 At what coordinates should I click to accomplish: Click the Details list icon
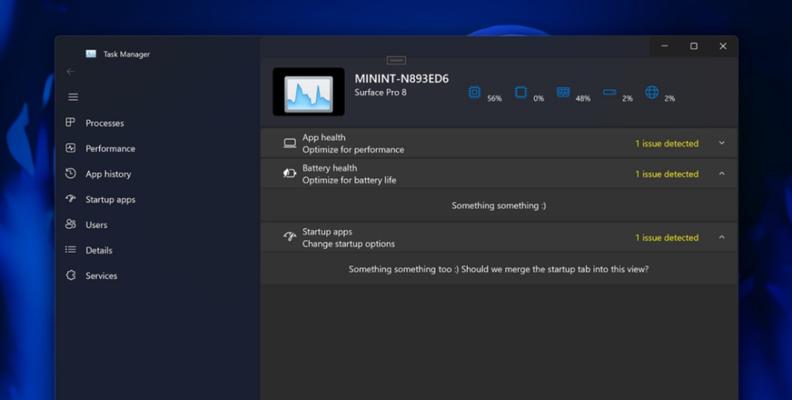pos(71,249)
